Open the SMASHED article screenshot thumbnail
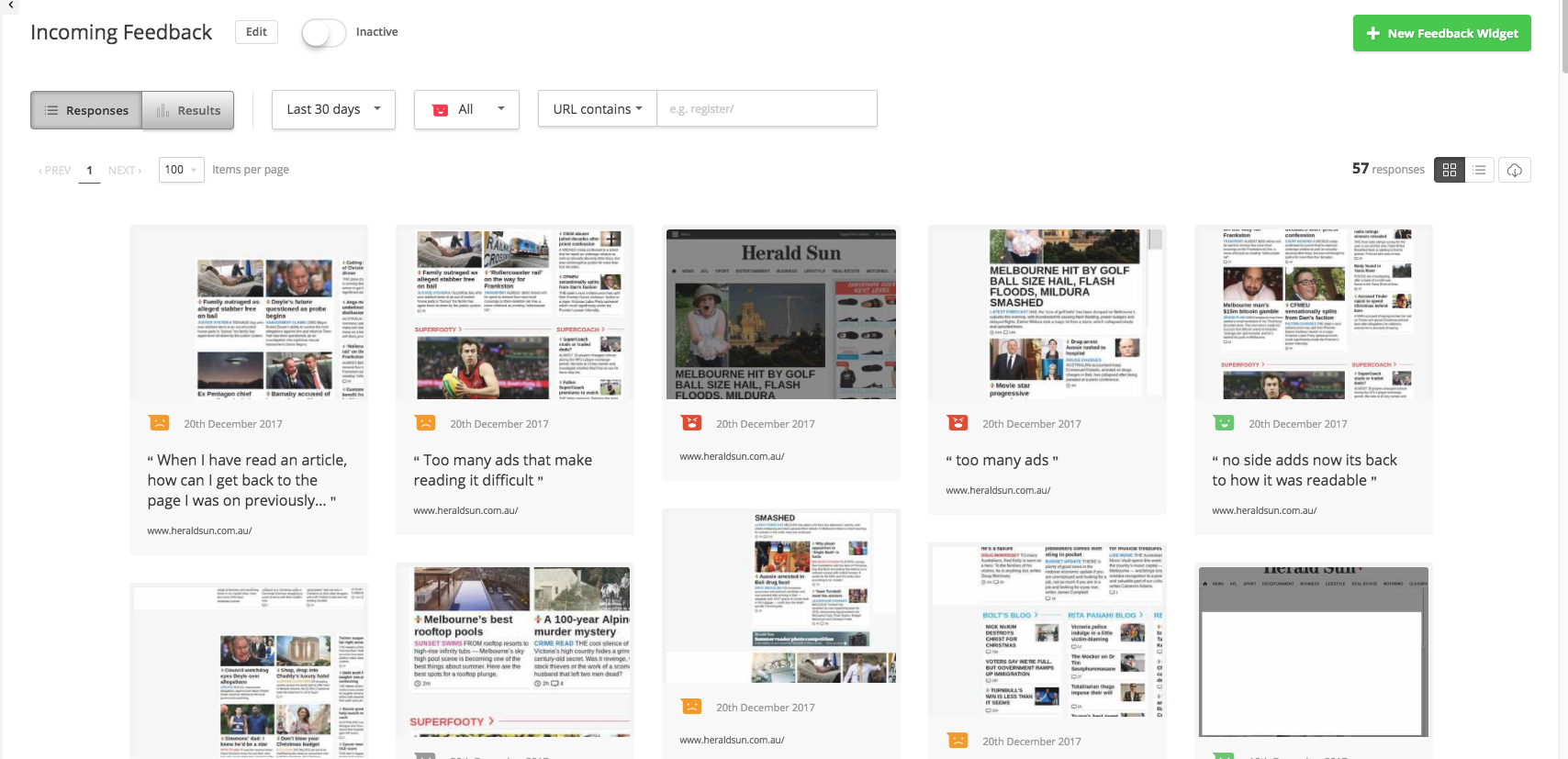This screenshot has height=759, width=1568. (781, 597)
